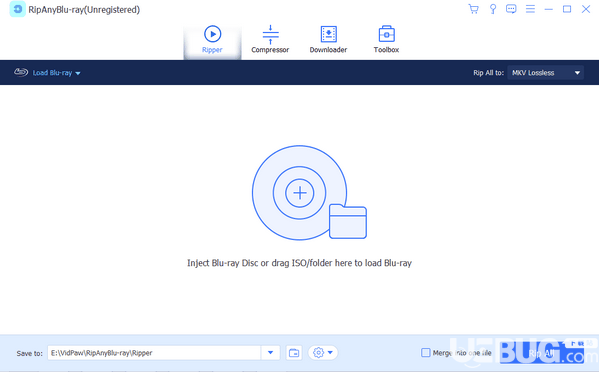Expand the Load Blu-ray dropdown

(57, 73)
